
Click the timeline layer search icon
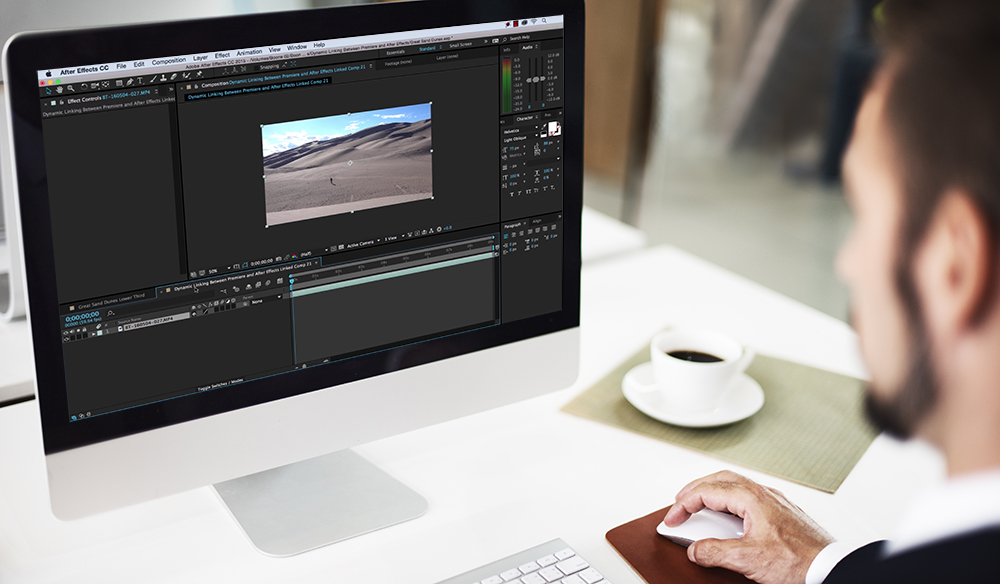[x=110, y=314]
